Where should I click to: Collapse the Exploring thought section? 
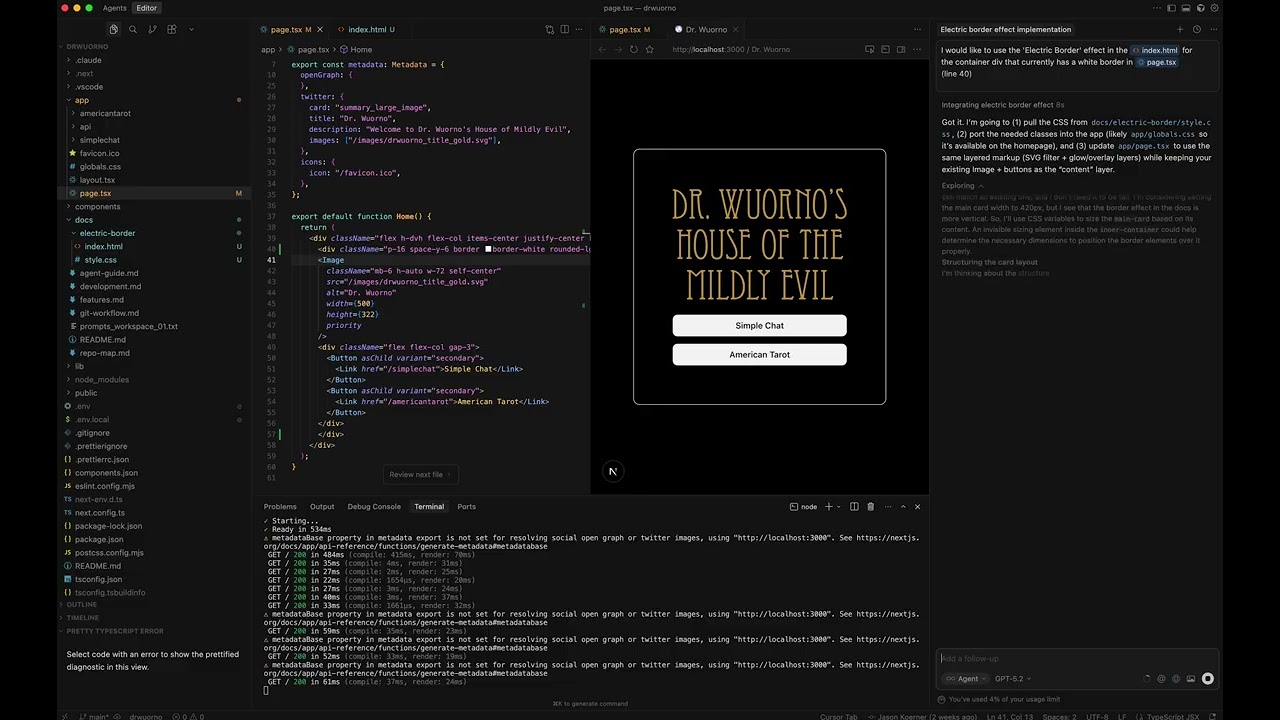click(962, 186)
